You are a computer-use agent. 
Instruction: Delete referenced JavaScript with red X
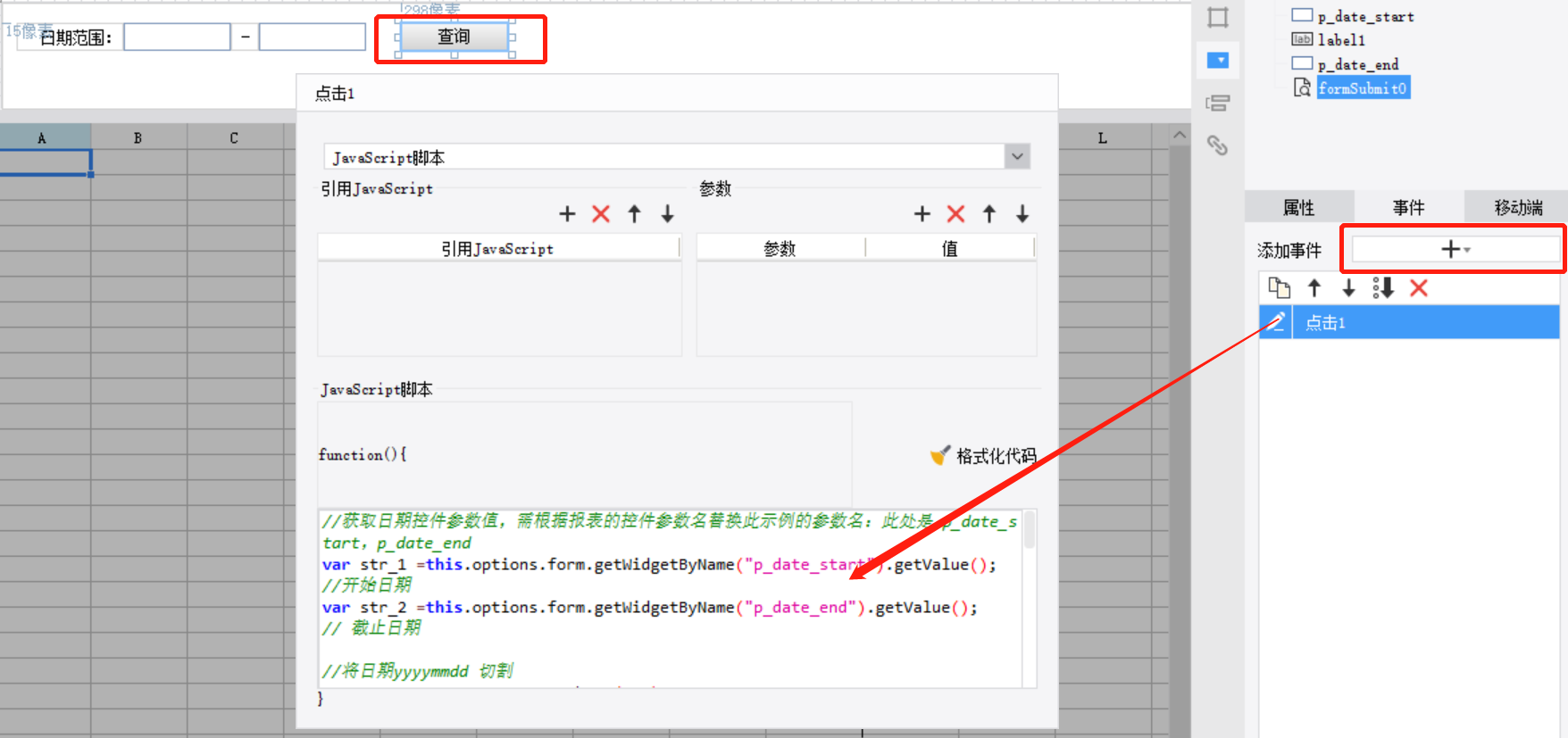[x=601, y=214]
